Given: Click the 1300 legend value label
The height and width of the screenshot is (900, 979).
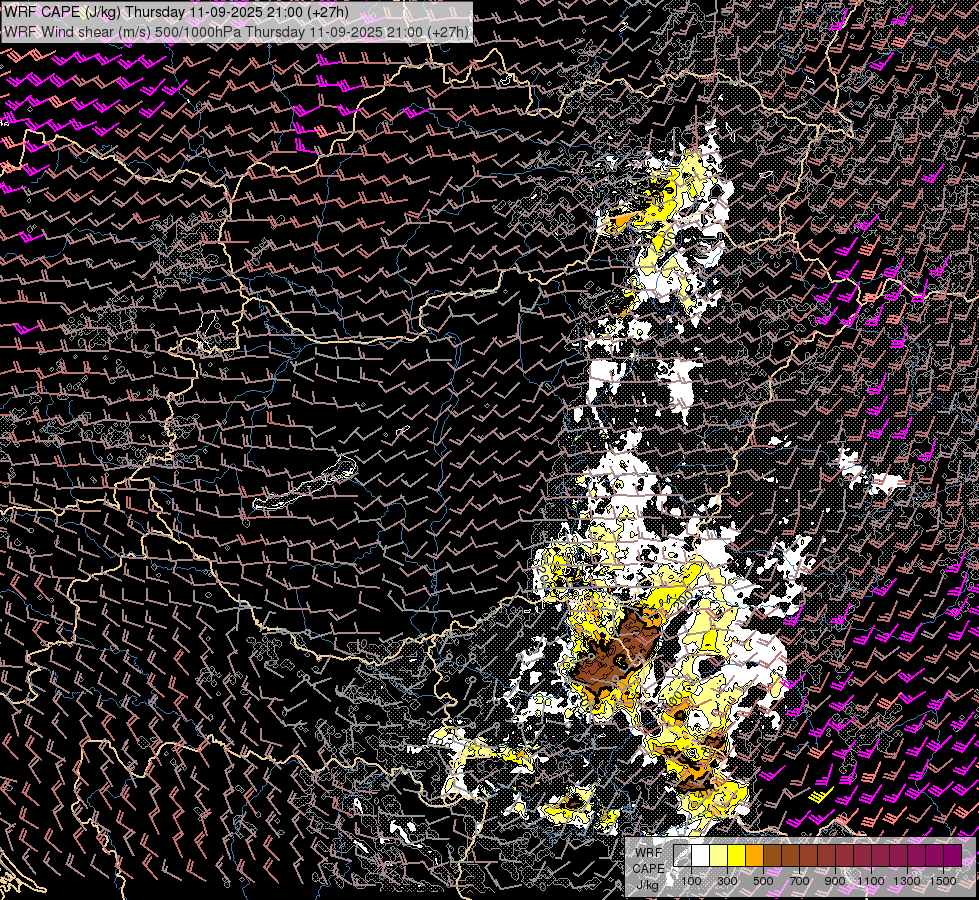Looking at the screenshot, I should [907, 881].
